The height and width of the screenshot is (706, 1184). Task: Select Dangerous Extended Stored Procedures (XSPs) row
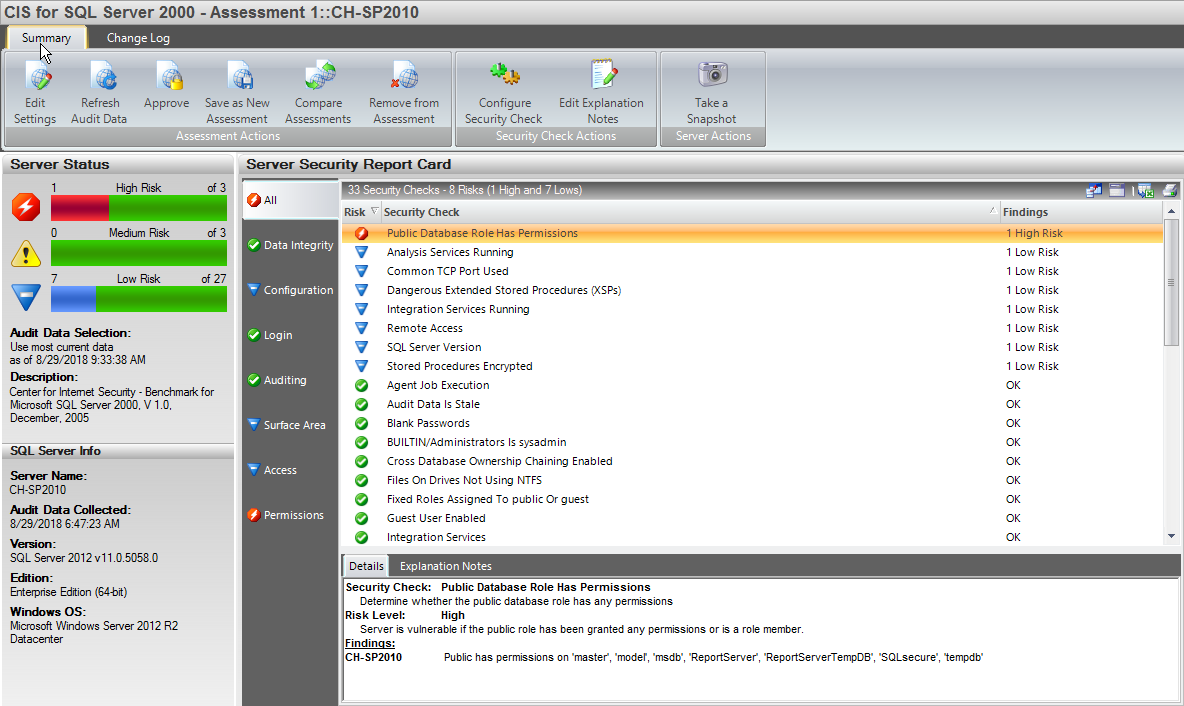coord(752,290)
